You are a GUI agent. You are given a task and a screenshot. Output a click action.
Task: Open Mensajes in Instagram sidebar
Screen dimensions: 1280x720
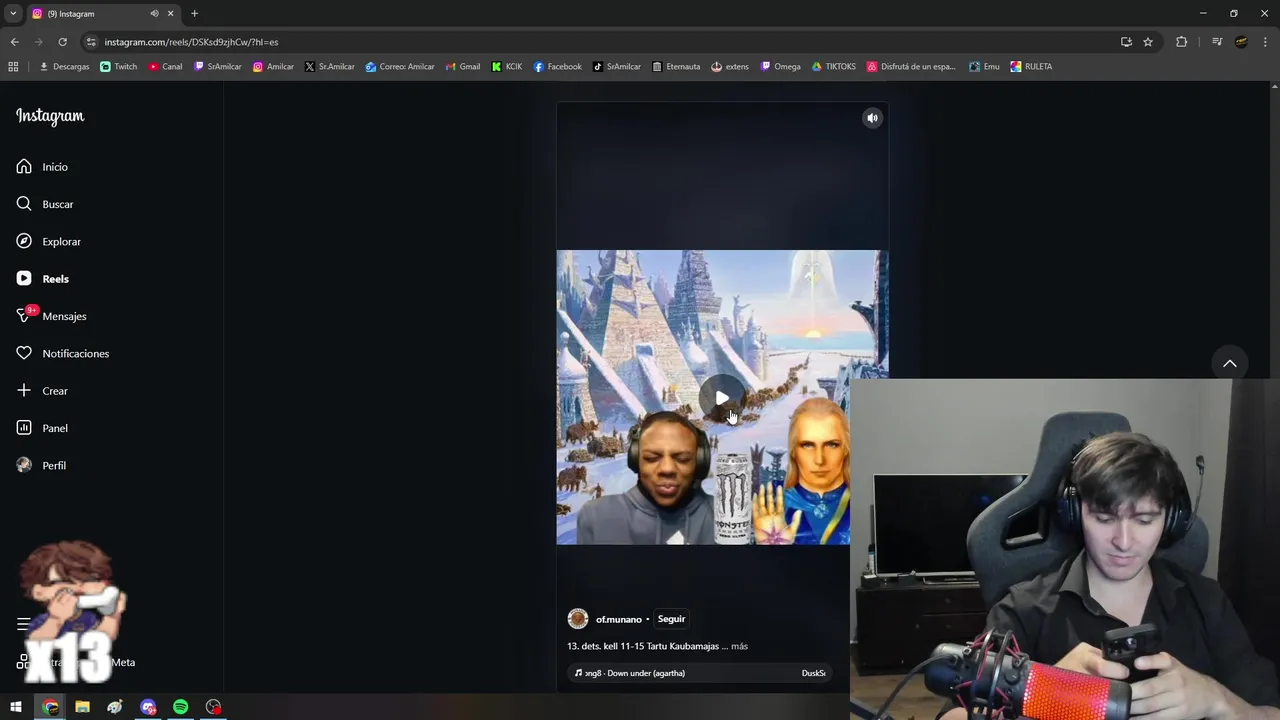[51, 316]
